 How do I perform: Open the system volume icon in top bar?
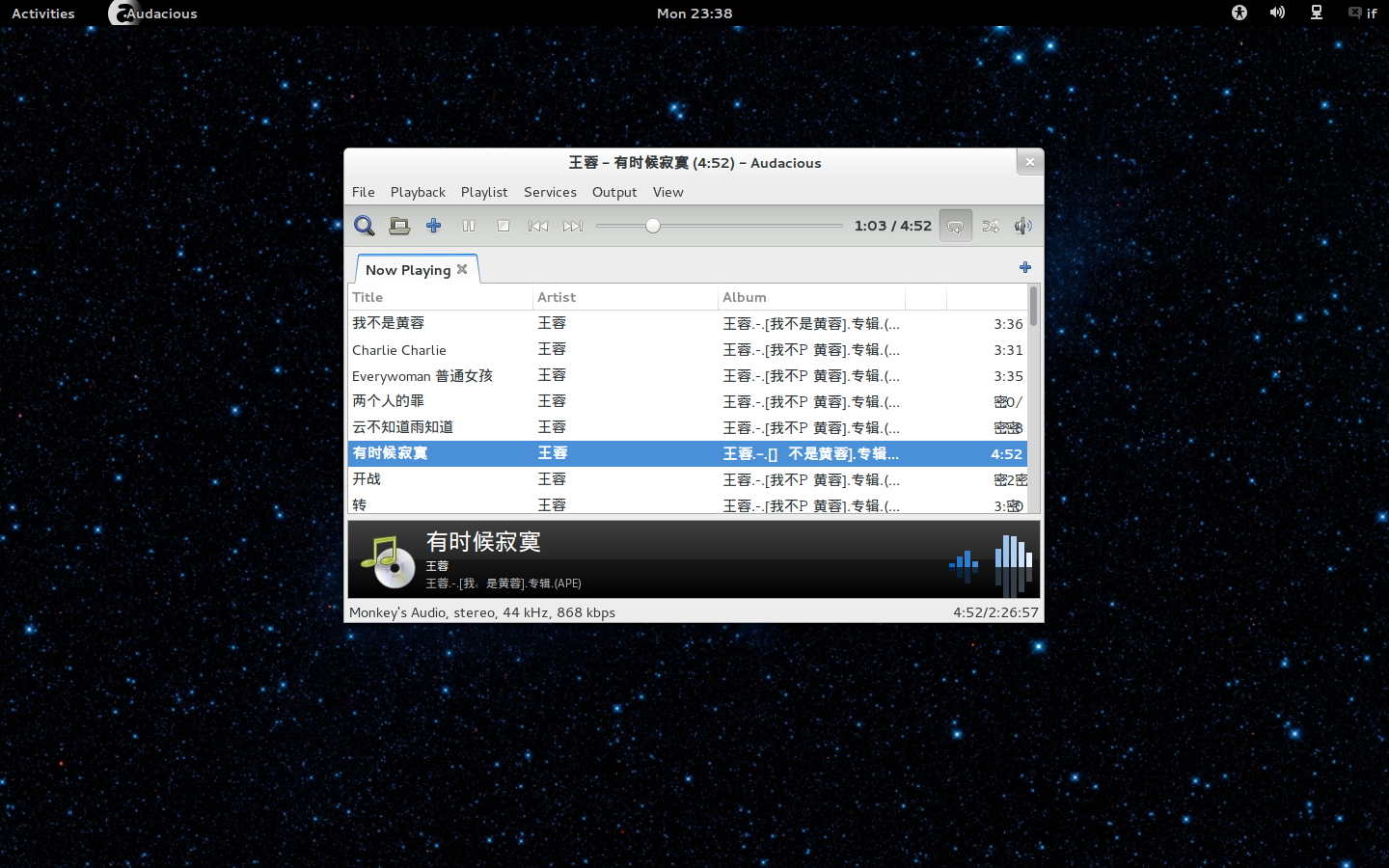(x=1277, y=13)
